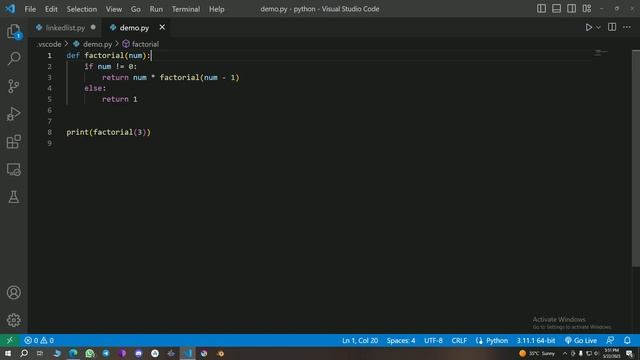The width and height of the screenshot is (640, 360).
Task: Open the Run menu
Action: pos(156,9)
